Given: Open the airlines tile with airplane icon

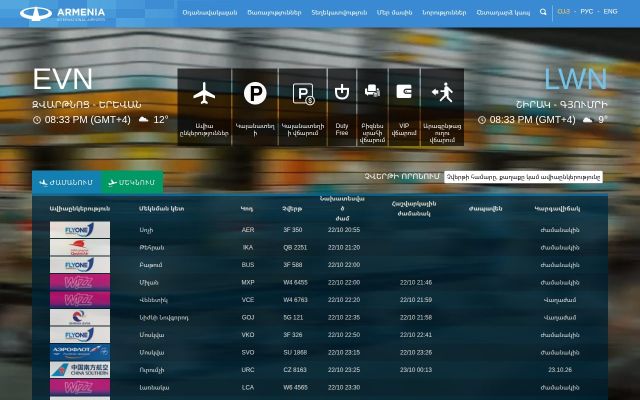Looking at the screenshot, I should click(204, 107).
